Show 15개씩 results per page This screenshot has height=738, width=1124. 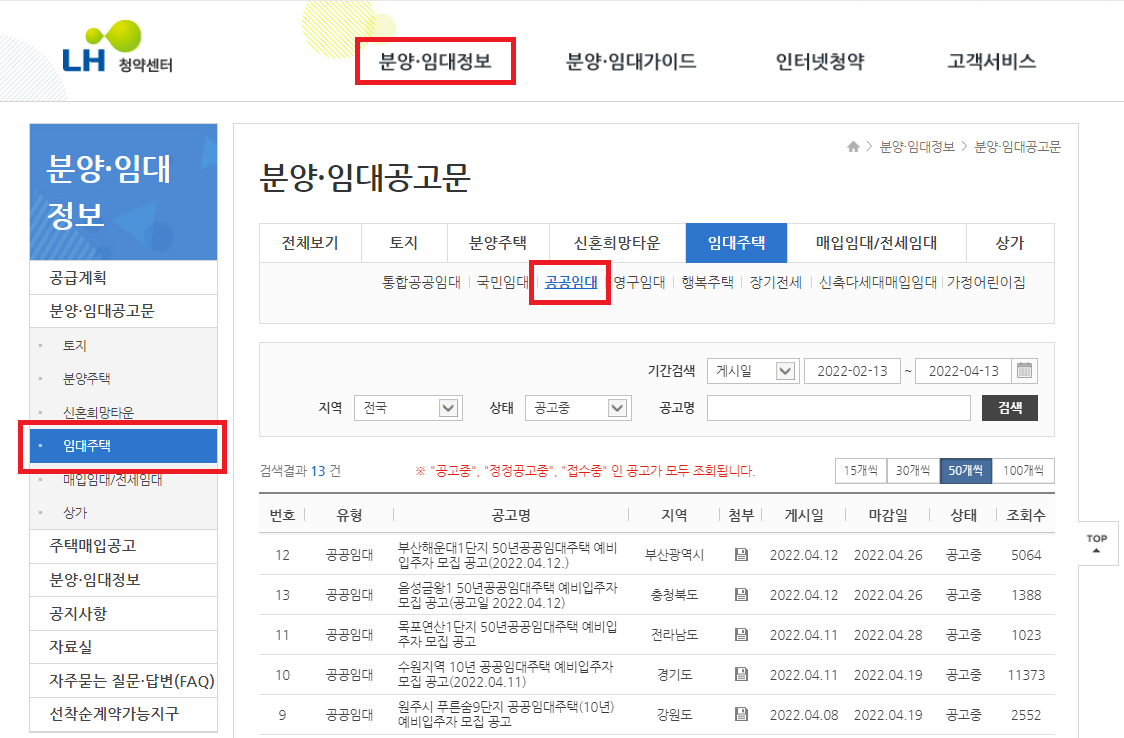(861, 471)
